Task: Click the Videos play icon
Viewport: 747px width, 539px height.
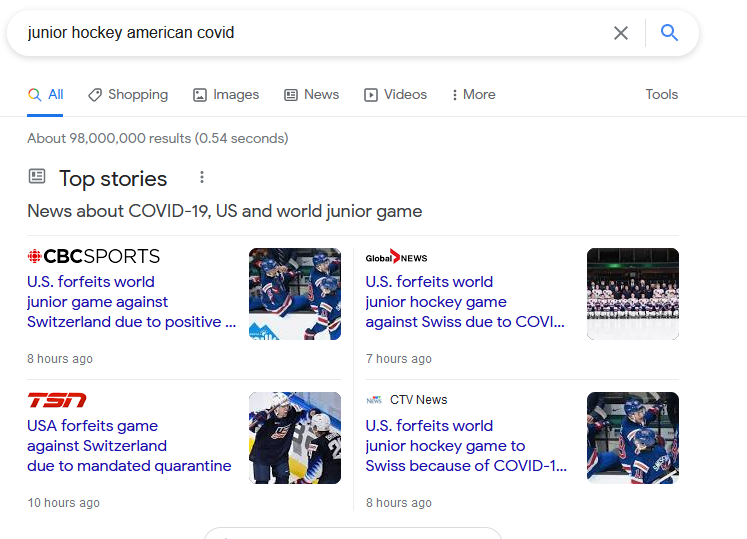Action: [x=371, y=95]
